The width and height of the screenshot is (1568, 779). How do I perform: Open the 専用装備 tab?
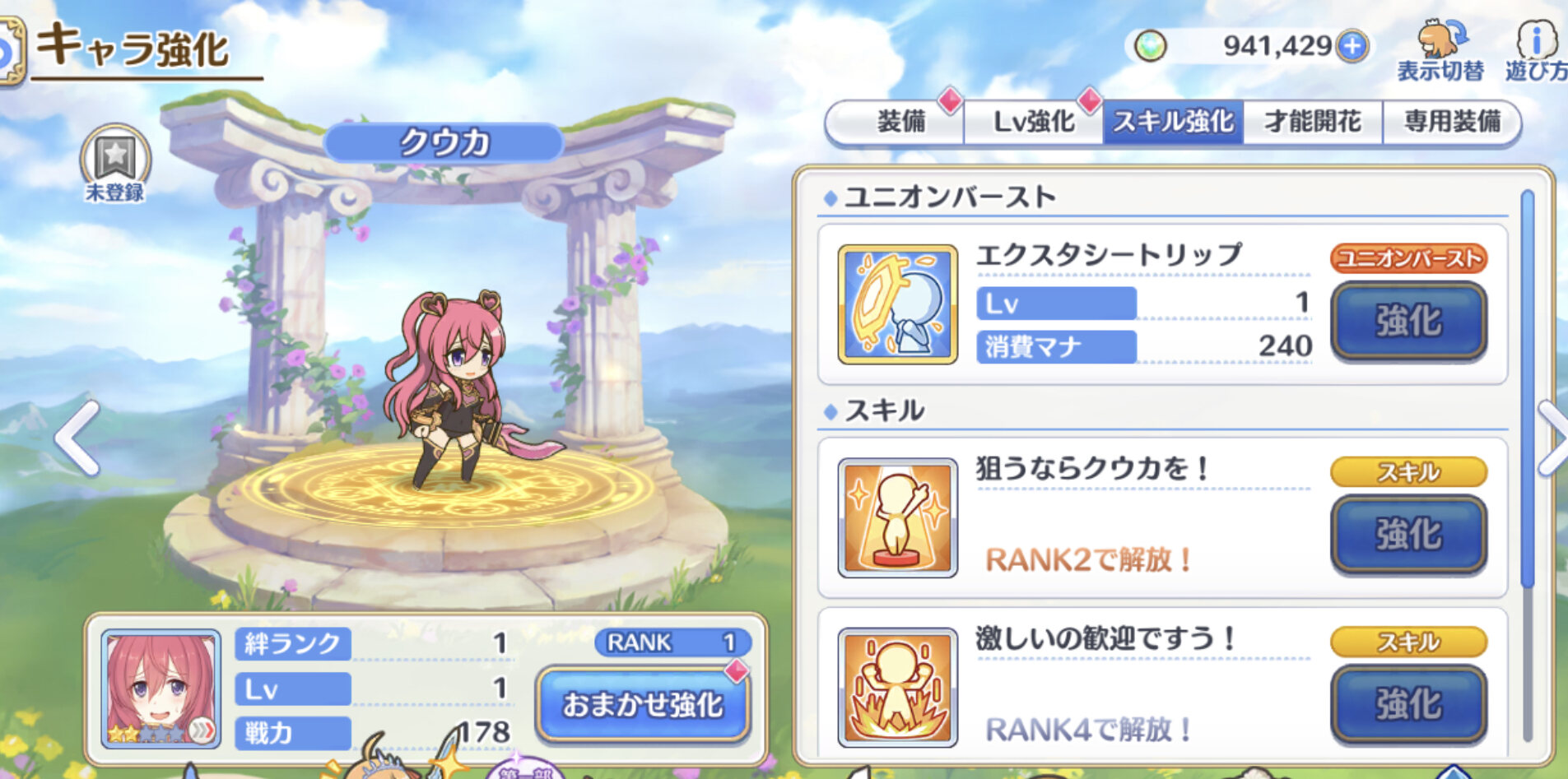point(1452,122)
